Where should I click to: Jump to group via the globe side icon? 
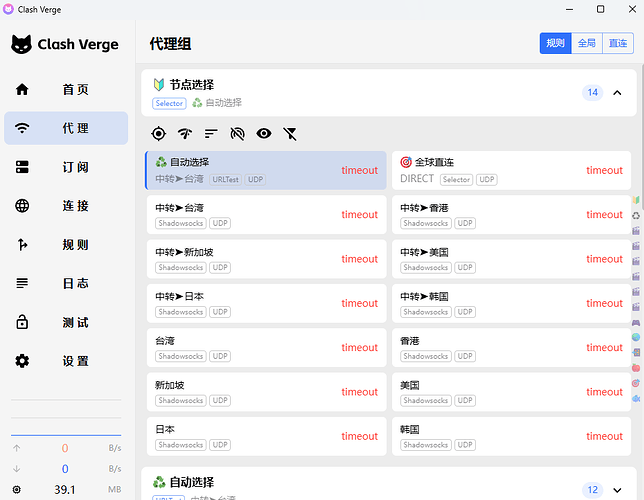tap(636, 337)
